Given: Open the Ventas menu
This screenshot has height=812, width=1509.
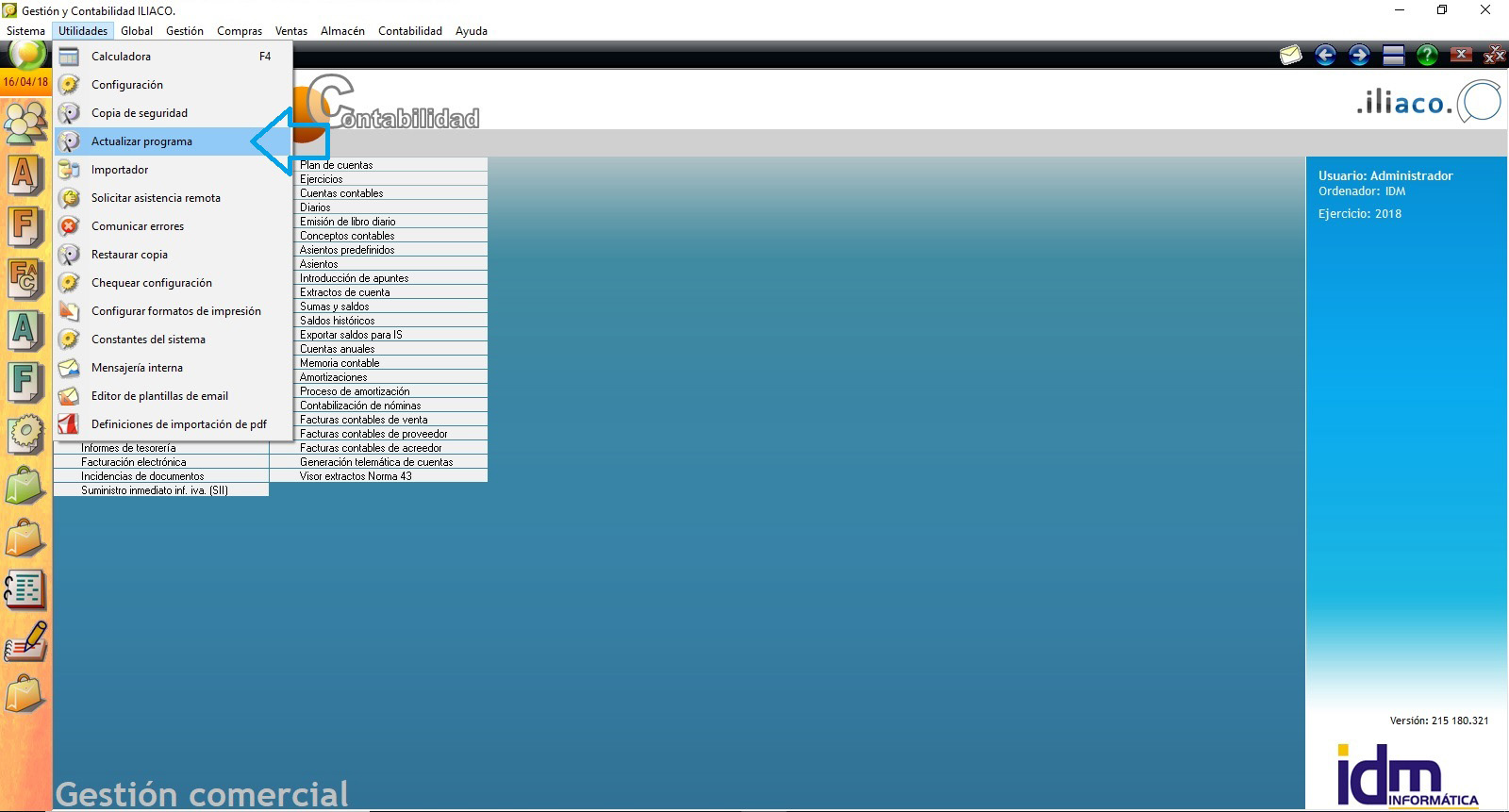Looking at the screenshot, I should coord(291,31).
